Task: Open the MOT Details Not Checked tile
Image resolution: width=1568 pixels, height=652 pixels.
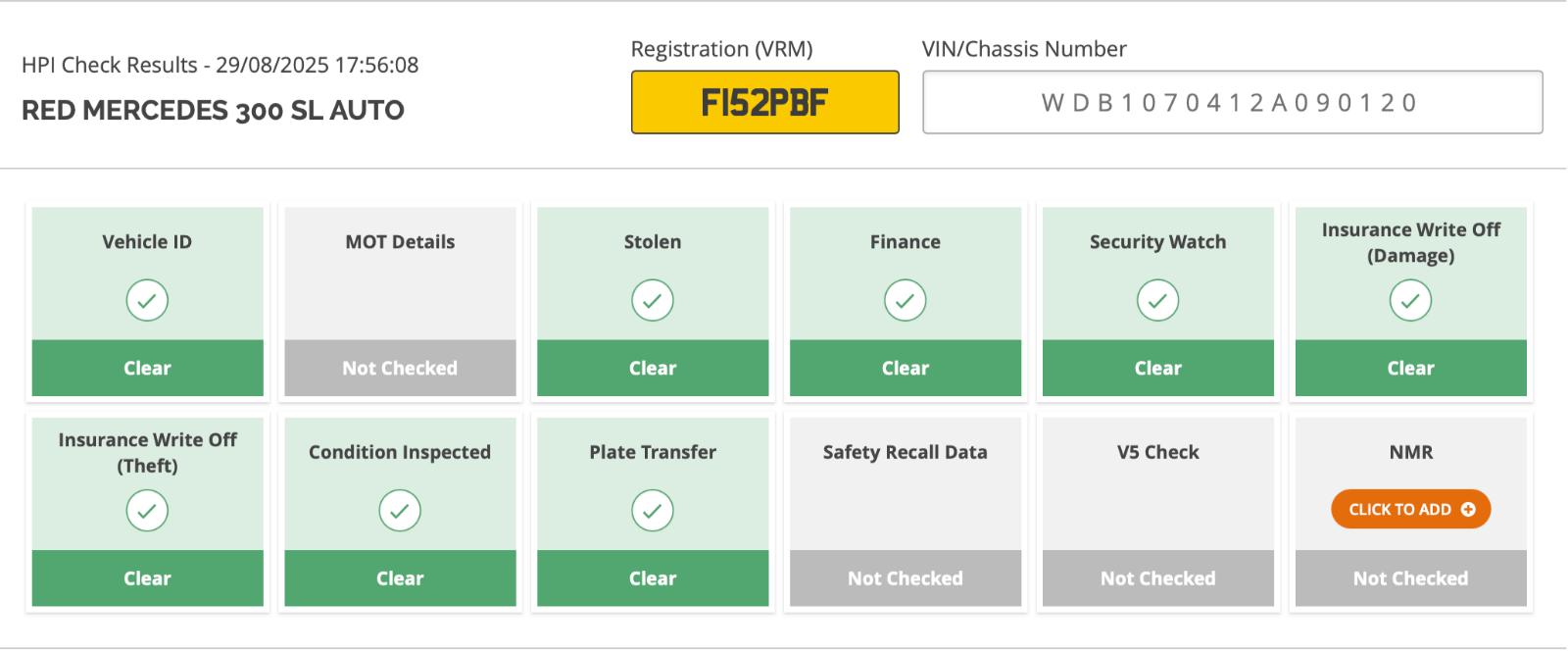Action: click(x=400, y=301)
